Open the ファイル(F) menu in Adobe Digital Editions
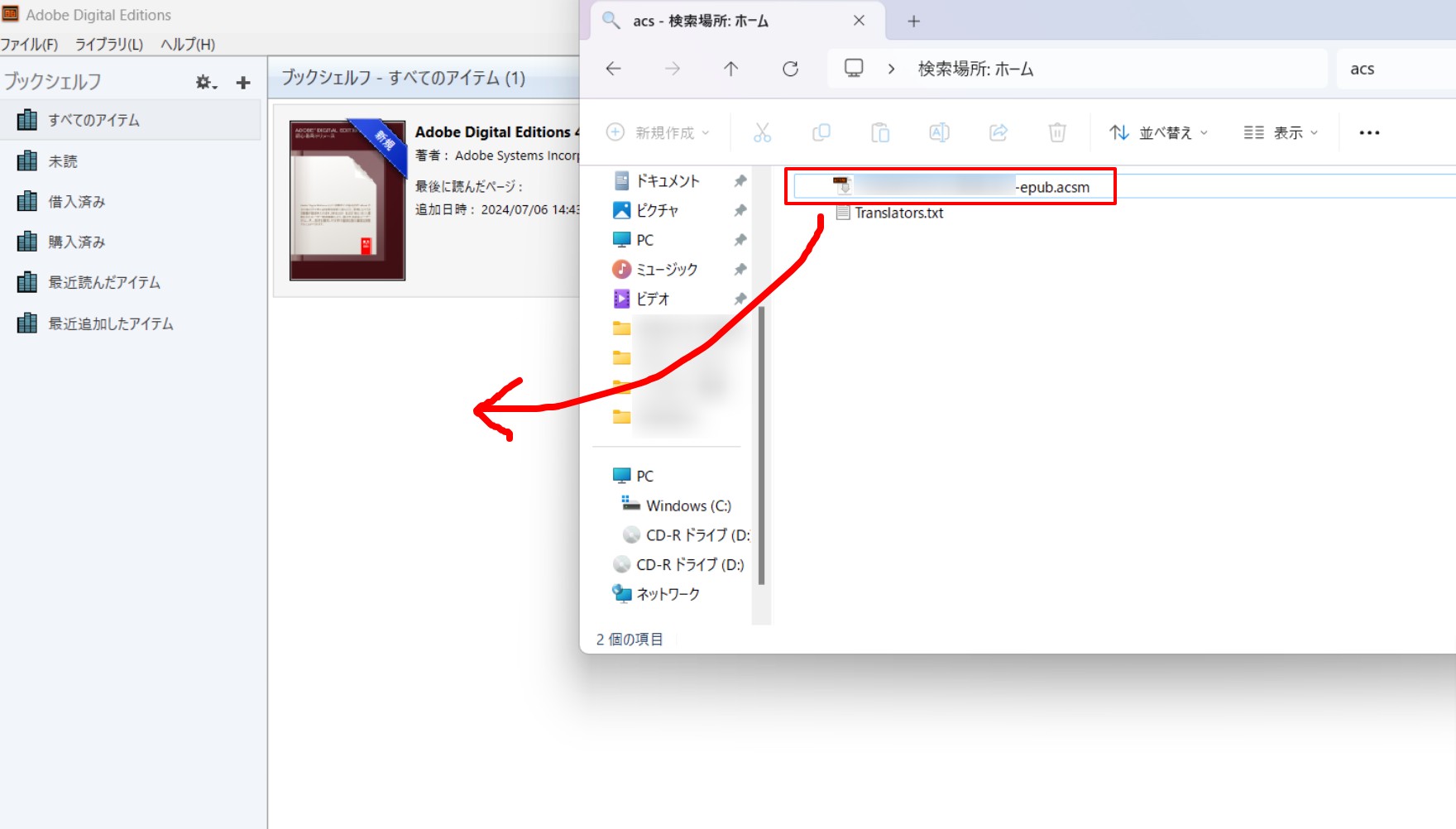Image resolution: width=1456 pixels, height=829 pixels. [29, 44]
